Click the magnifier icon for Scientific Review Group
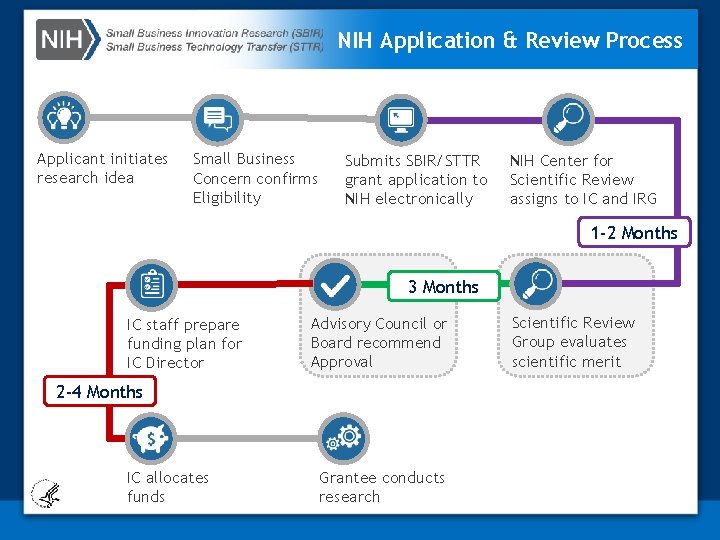Screen dimensions: 720x540 (x=535, y=283)
